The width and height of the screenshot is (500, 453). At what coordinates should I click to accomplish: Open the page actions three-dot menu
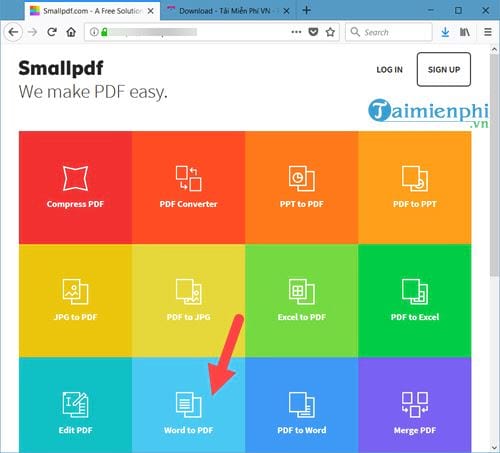pyautogui.click(x=296, y=32)
